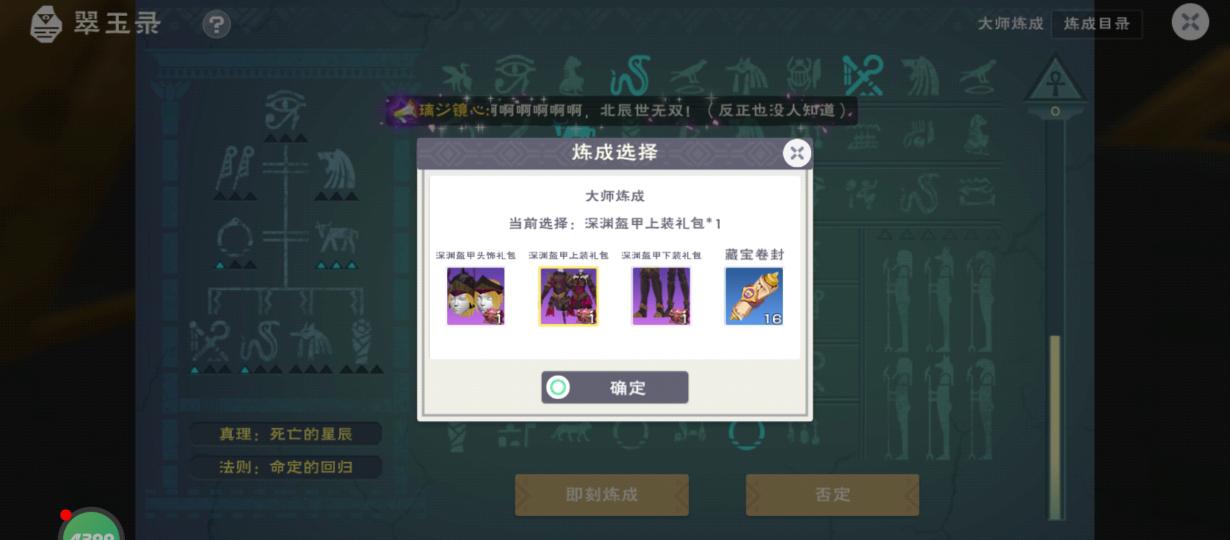
Task: Select the 藏宝卷封 scroll reward
Action: pyautogui.click(x=754, y=296)
